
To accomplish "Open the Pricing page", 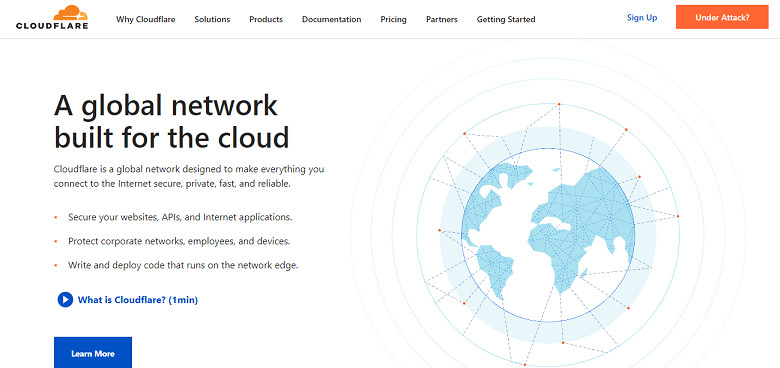I will pyautogui.click(x=393, y=19).
